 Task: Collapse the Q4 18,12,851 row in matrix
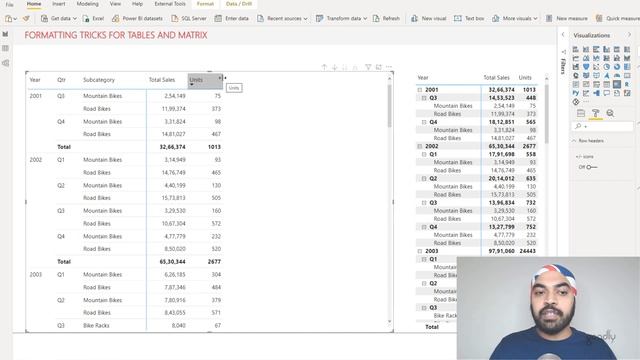coord(424,122)
